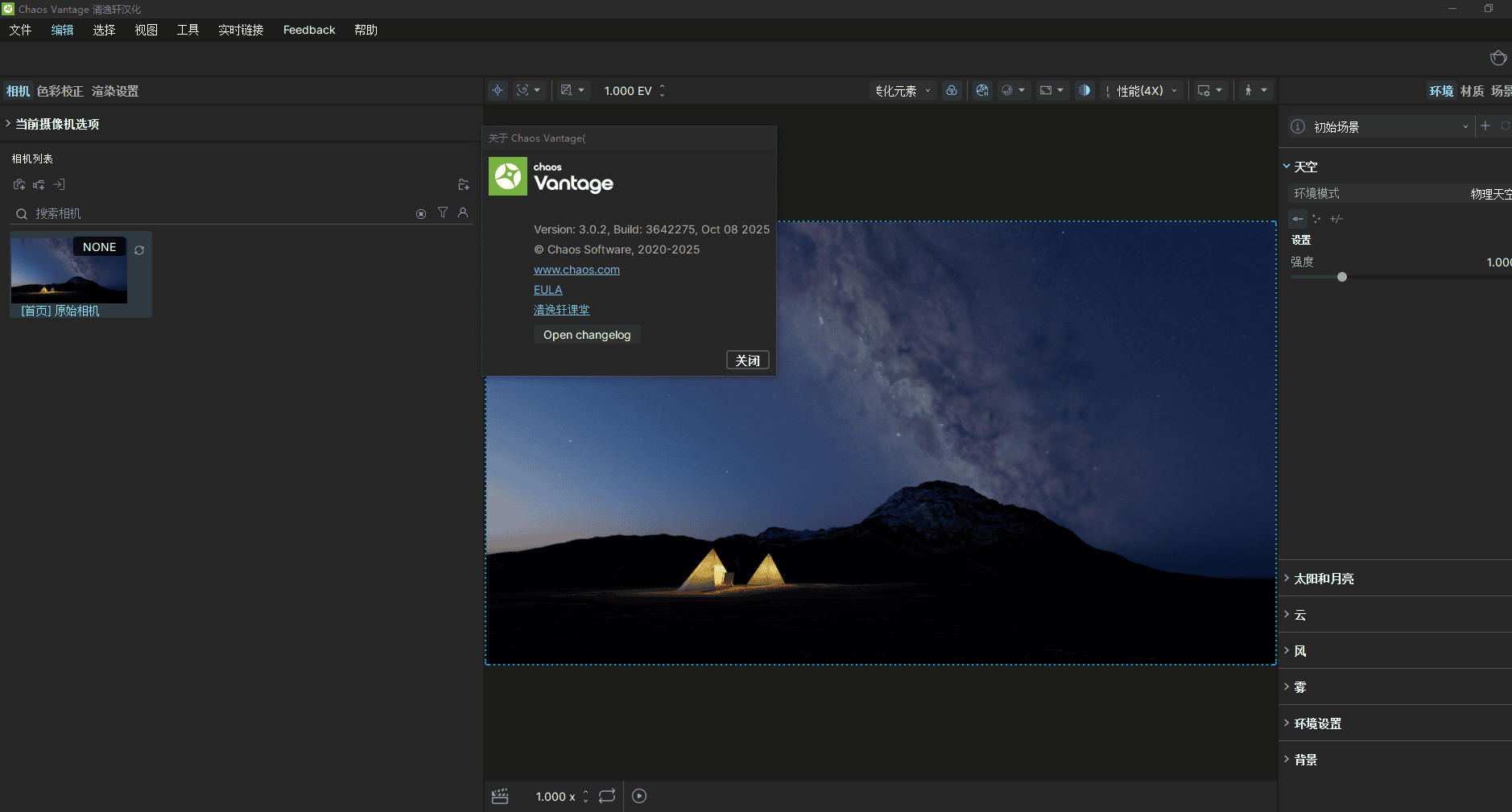Open the 实时链接 menu

pos(241,30)
